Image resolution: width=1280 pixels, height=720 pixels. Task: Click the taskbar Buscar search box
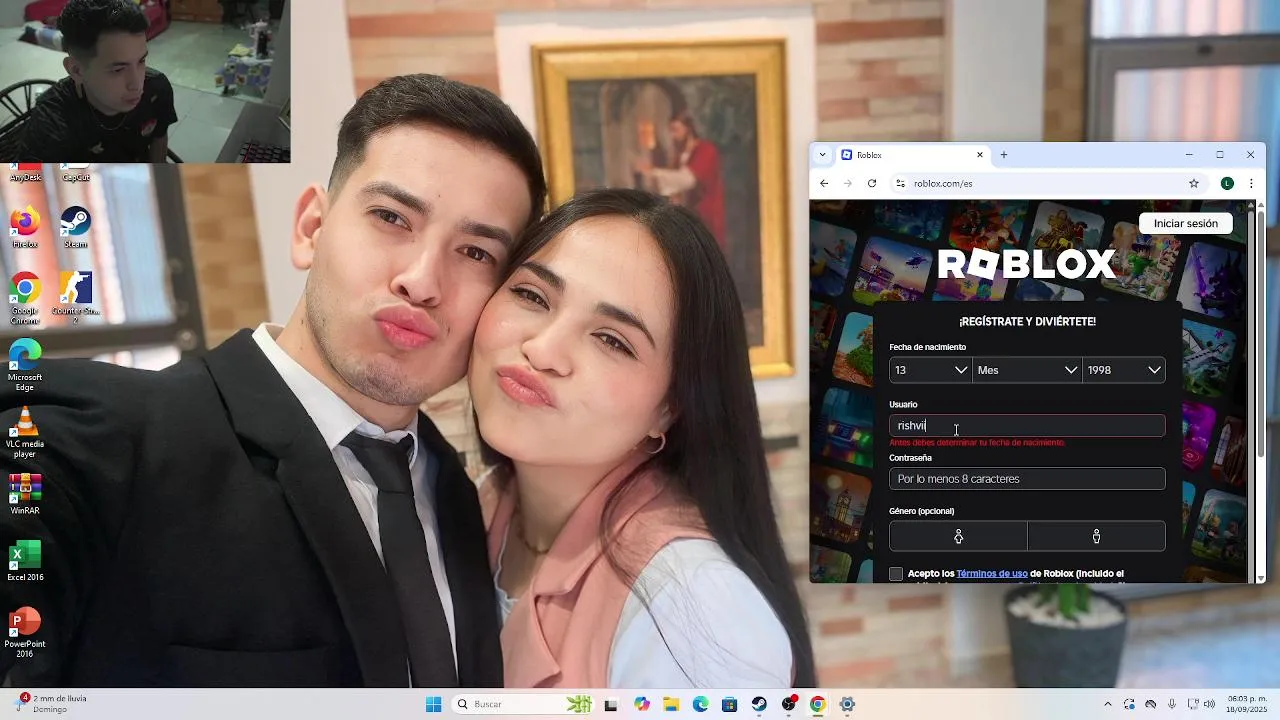click(523, 704)
